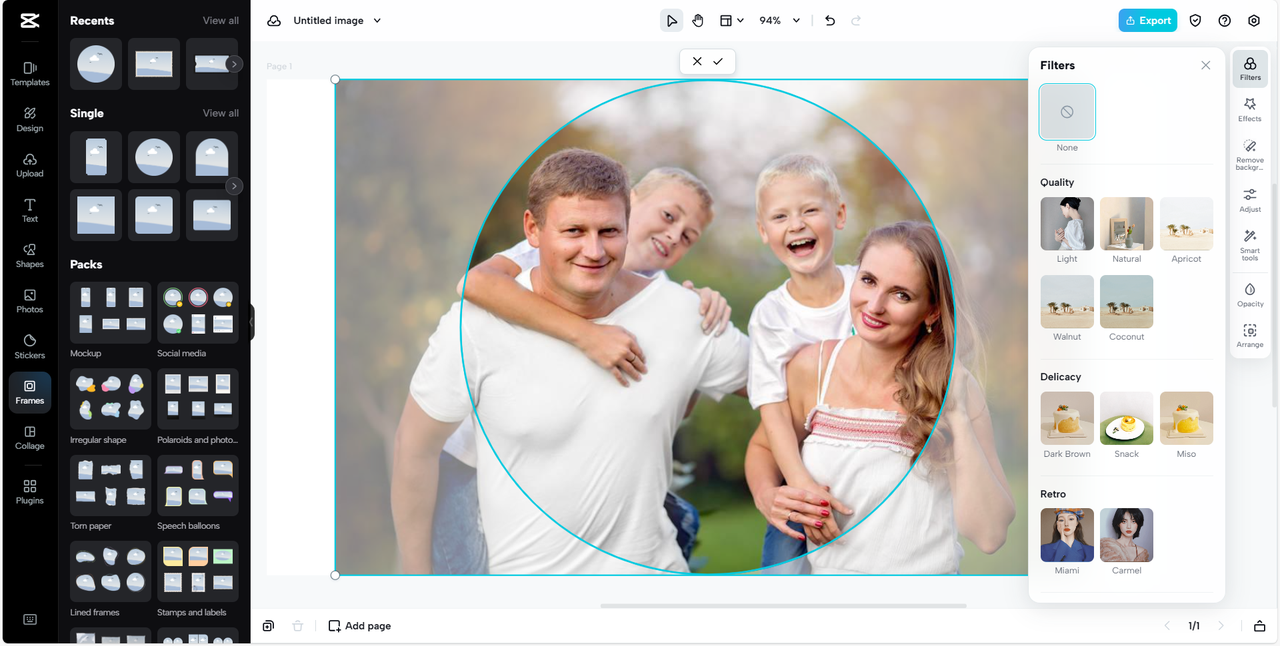This screenshot has width=1280, height=646.
Task: Apply the Apricot filter
Action: pyautogui.click(x=1187, y=223)
